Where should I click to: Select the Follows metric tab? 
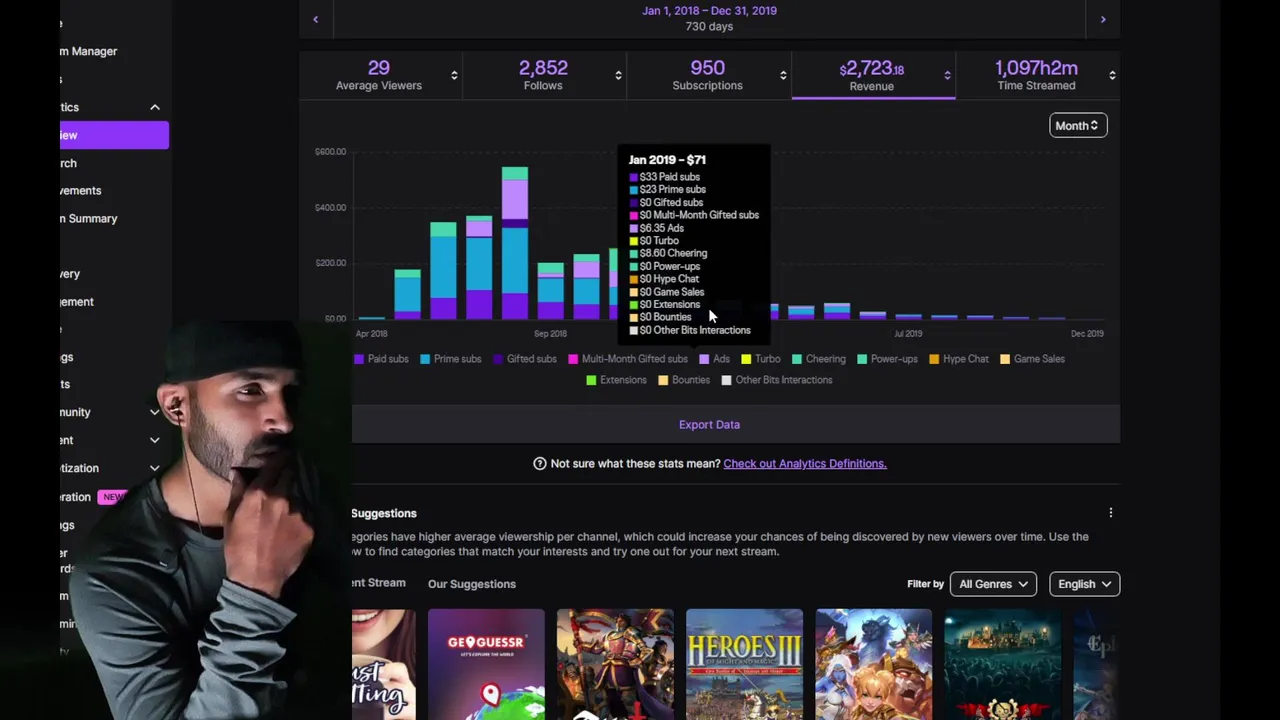[543, 75]
